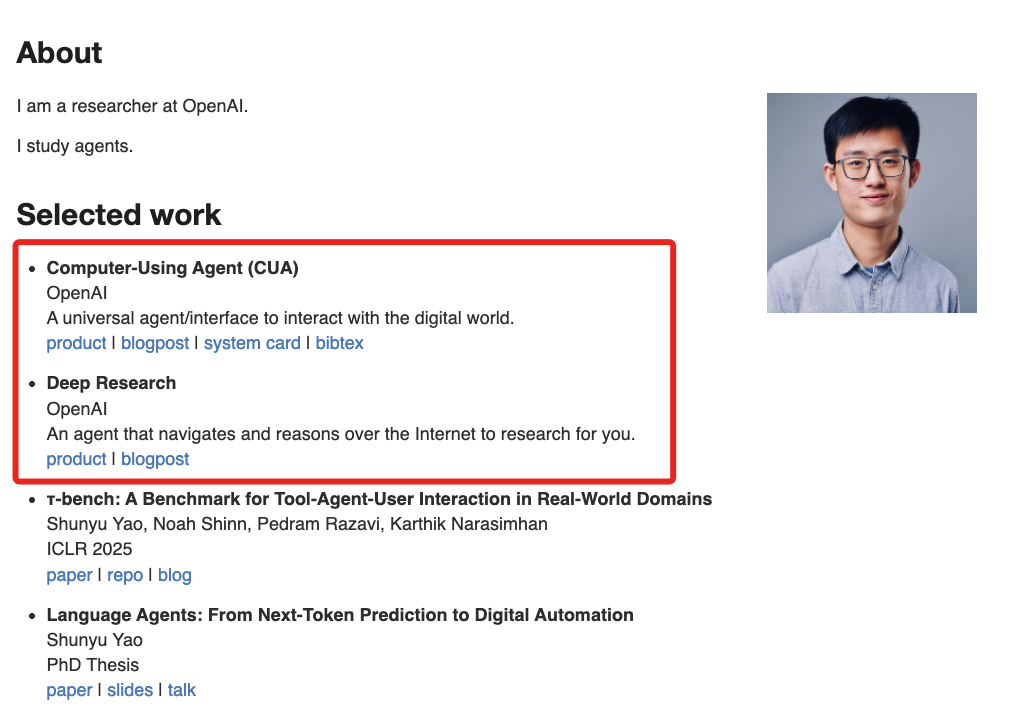Click the Computer-Using Agent (CUA) title
Viewport: 1021px width, 710px height.
pos(172,268)
